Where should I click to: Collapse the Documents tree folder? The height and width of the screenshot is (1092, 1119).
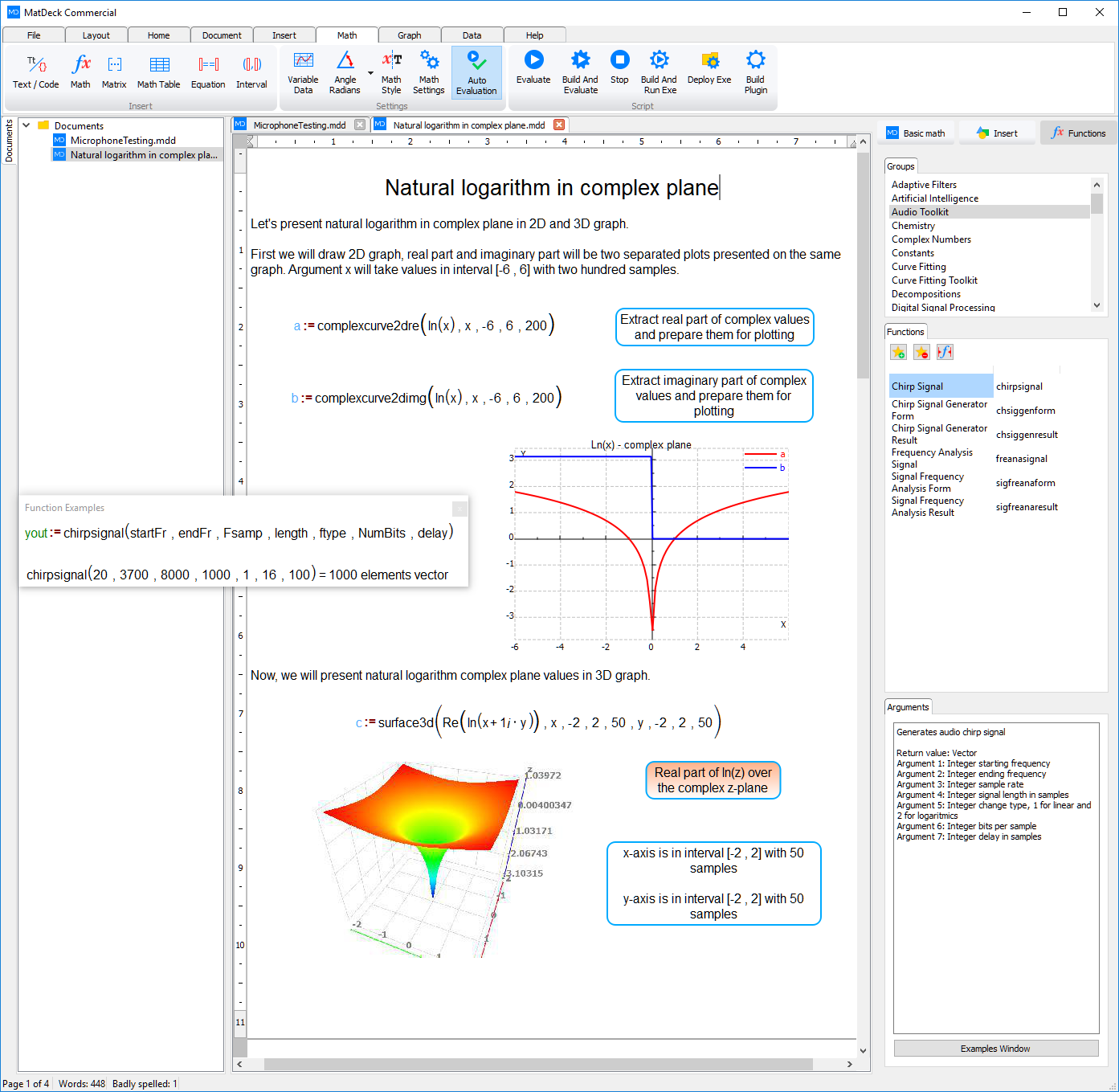[x=27, y=125]
